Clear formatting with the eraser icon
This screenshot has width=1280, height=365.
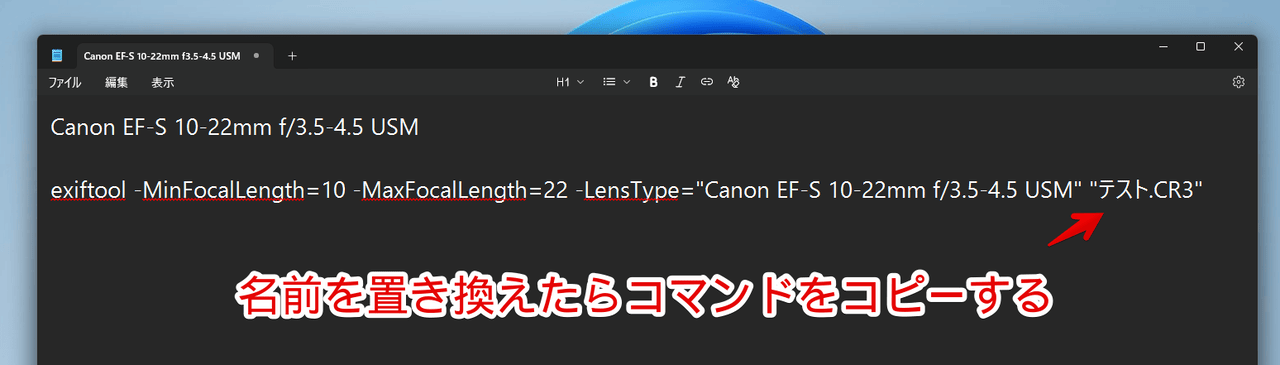pos(733,82)
